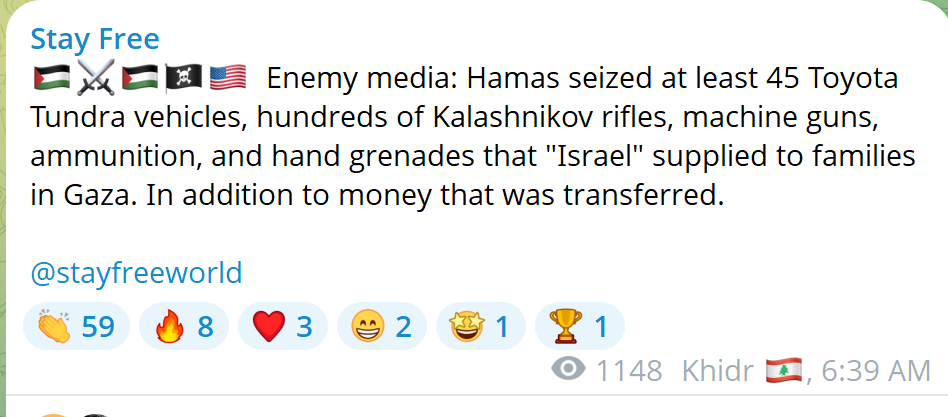
Task: Toggle the grinning face reaction
Action: (x=382, y=326)
